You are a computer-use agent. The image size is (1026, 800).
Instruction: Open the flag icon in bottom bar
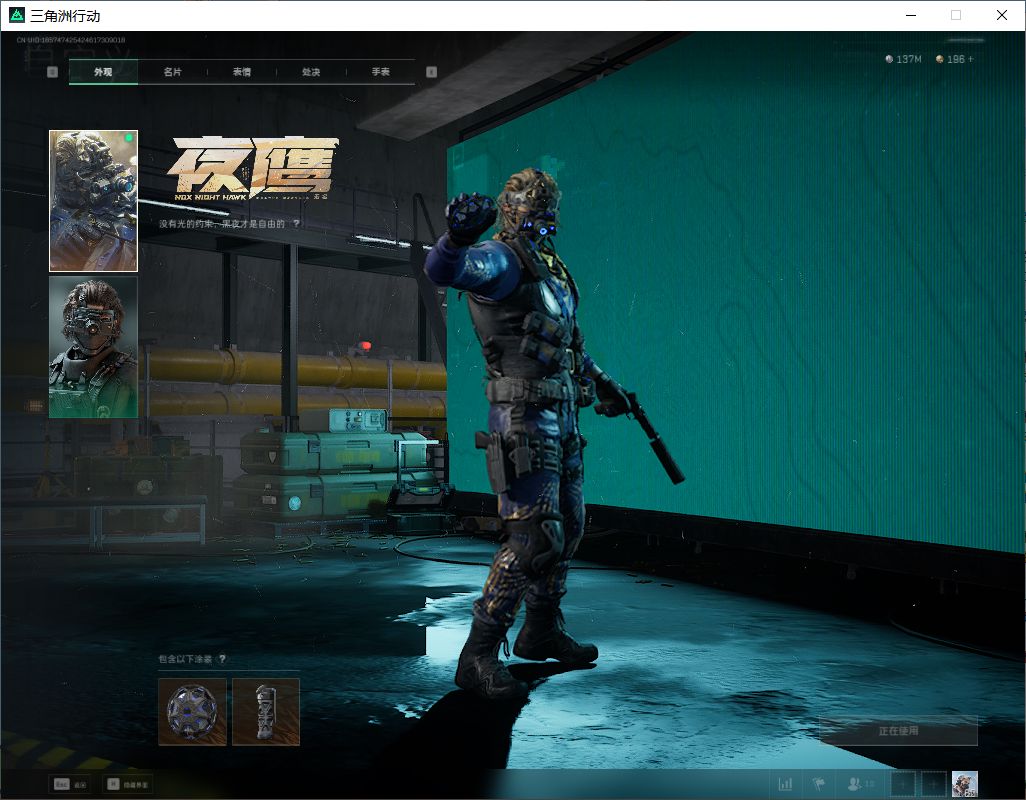point(818,784)
